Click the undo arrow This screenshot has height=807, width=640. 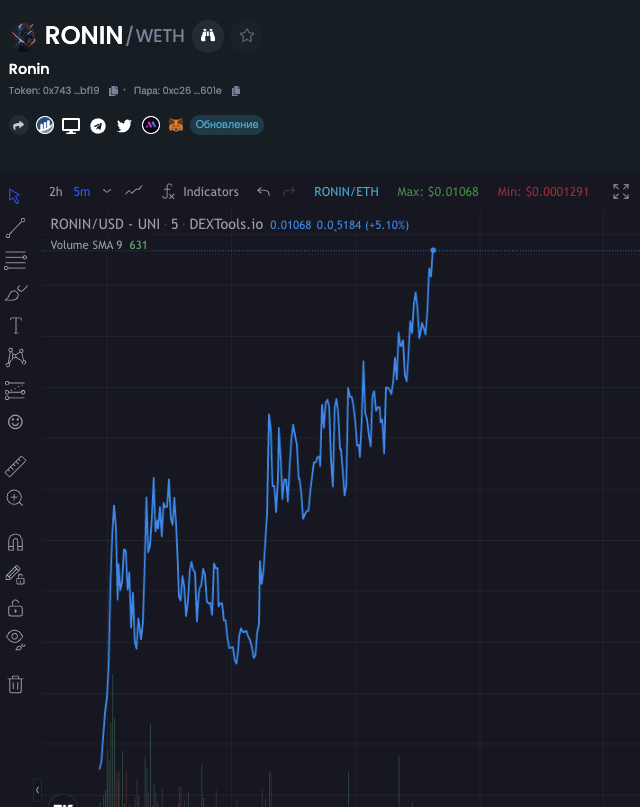click(x=263, y=191)
